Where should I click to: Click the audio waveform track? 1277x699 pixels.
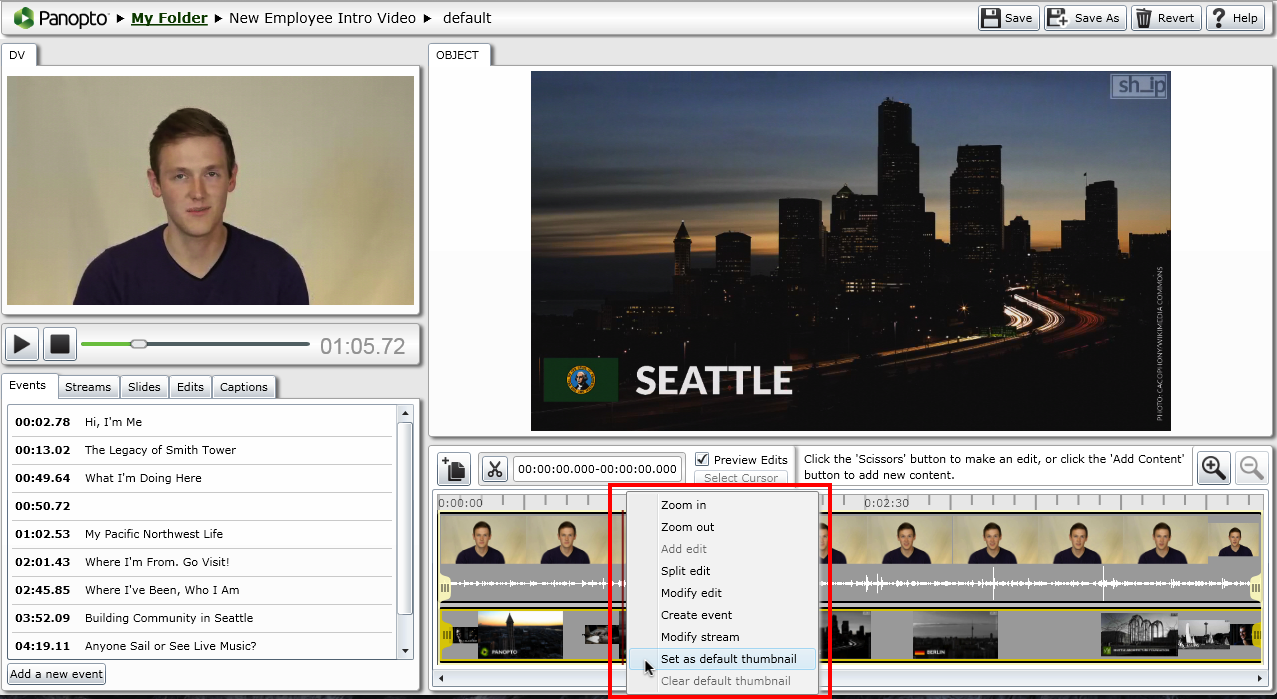[x=850, y=586]
